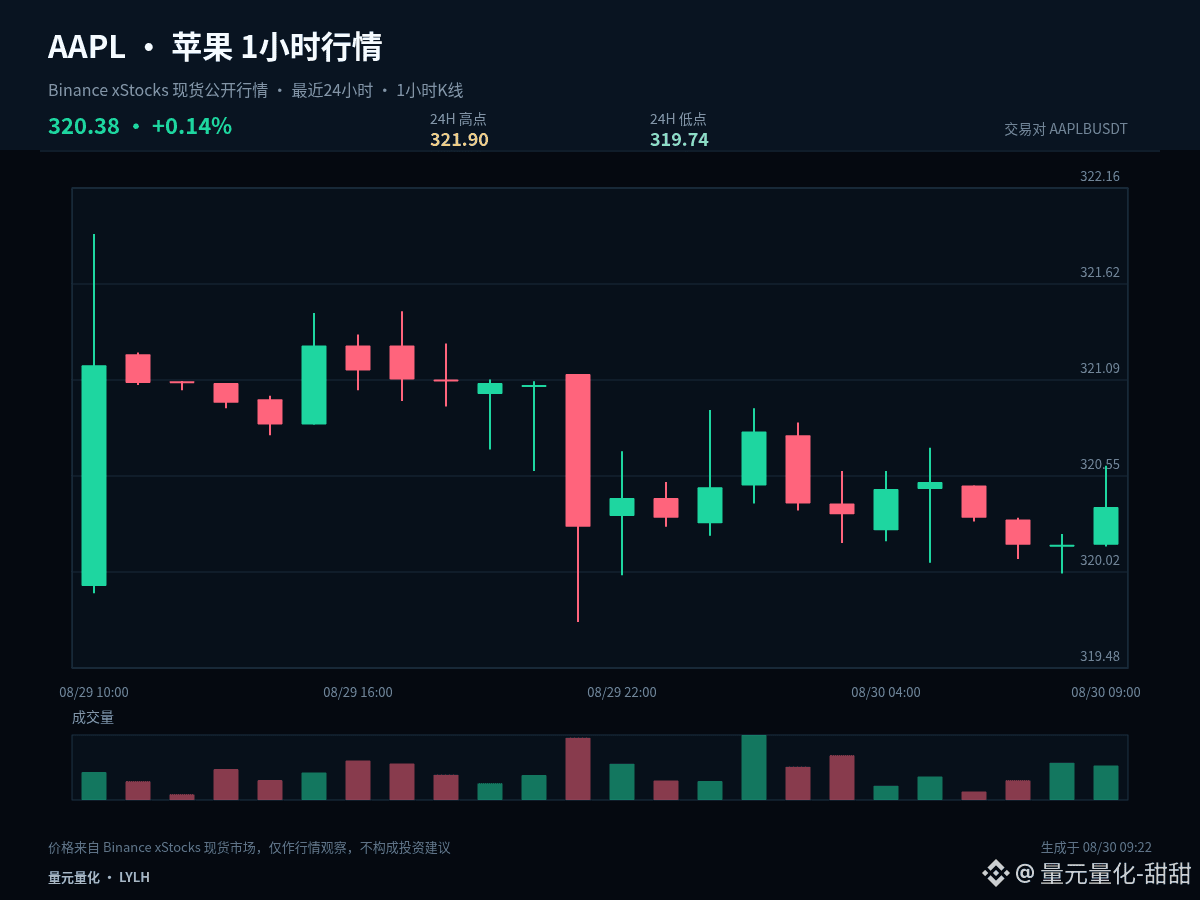This screenshot has height=900, width=1200.
Task: Click the "24H 高点" label
Action: [458, 118]
